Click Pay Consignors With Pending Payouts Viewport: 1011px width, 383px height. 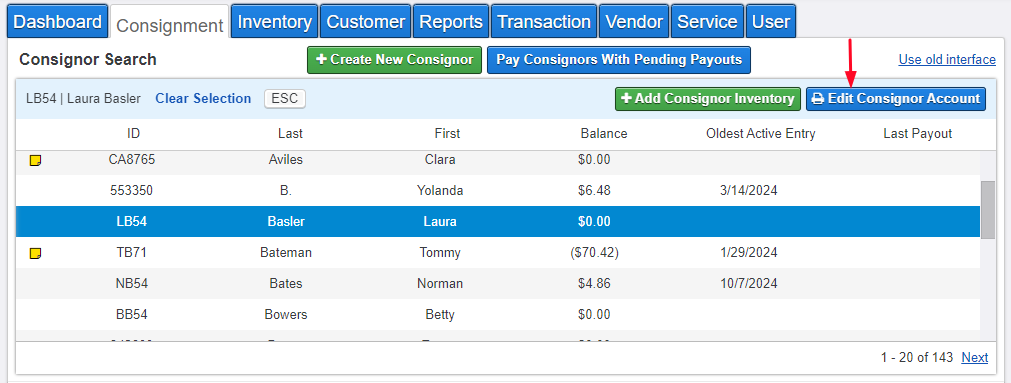pyautogui.click(x=619, y=60)
